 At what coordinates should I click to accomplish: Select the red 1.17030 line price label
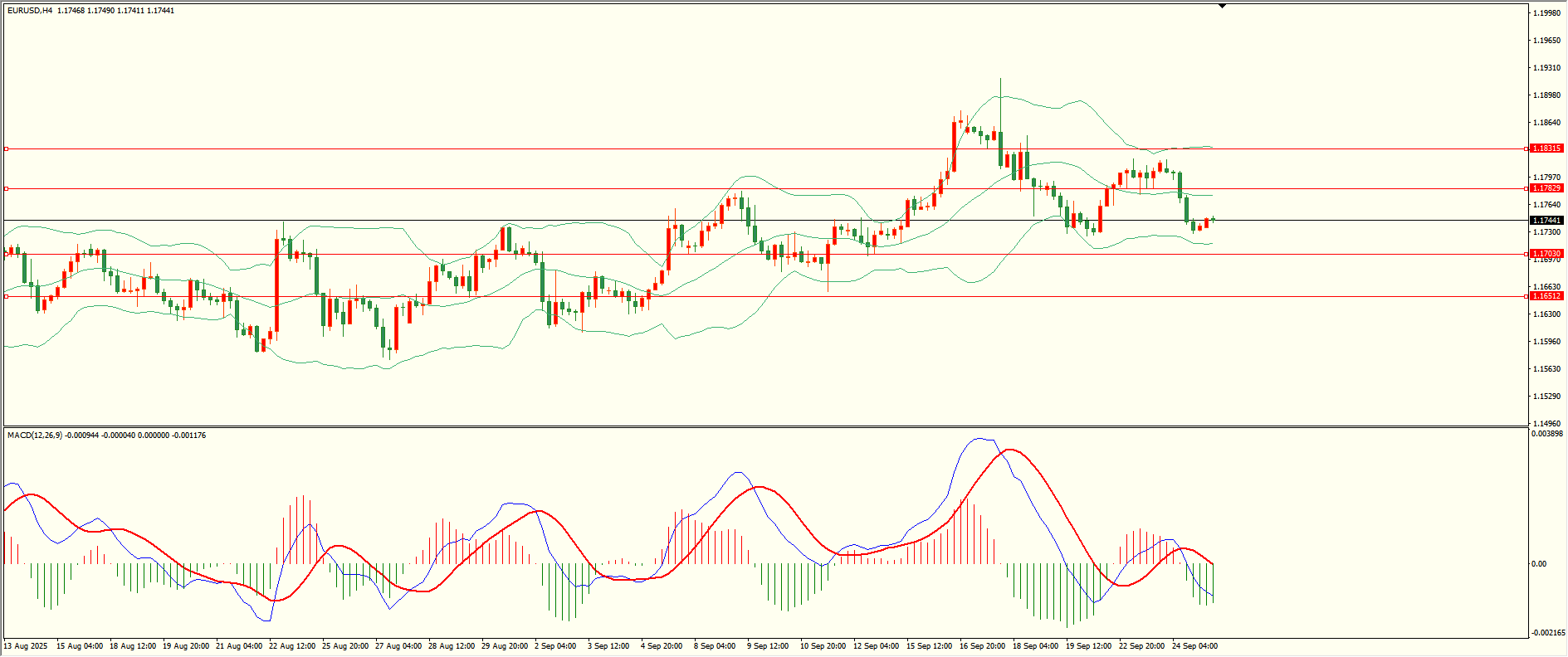click(1546, 254)
